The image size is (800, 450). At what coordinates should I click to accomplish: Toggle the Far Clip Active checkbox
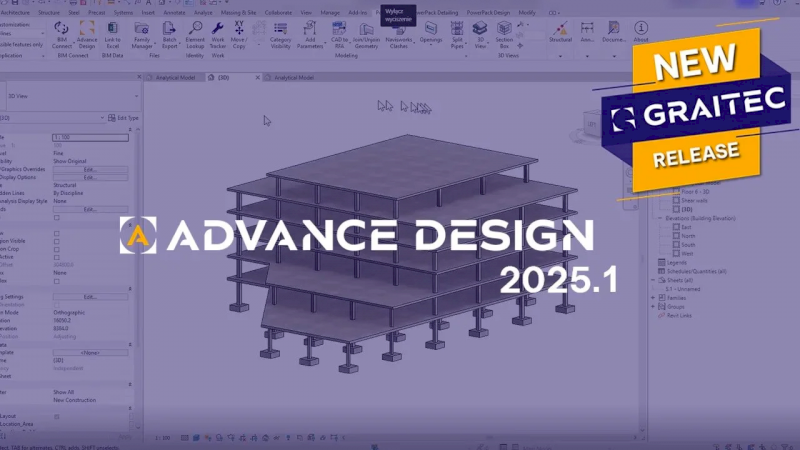(57, 258)
